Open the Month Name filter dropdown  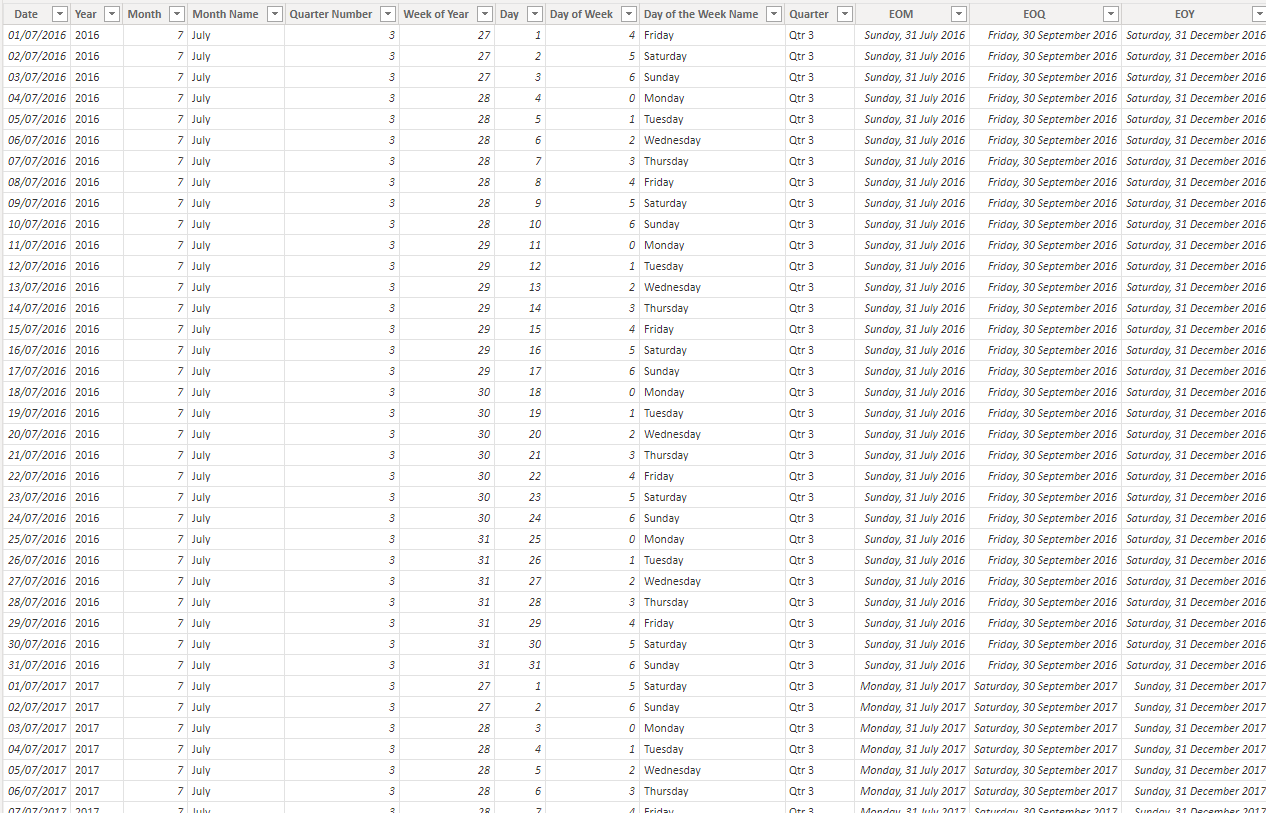click(273, 14)
